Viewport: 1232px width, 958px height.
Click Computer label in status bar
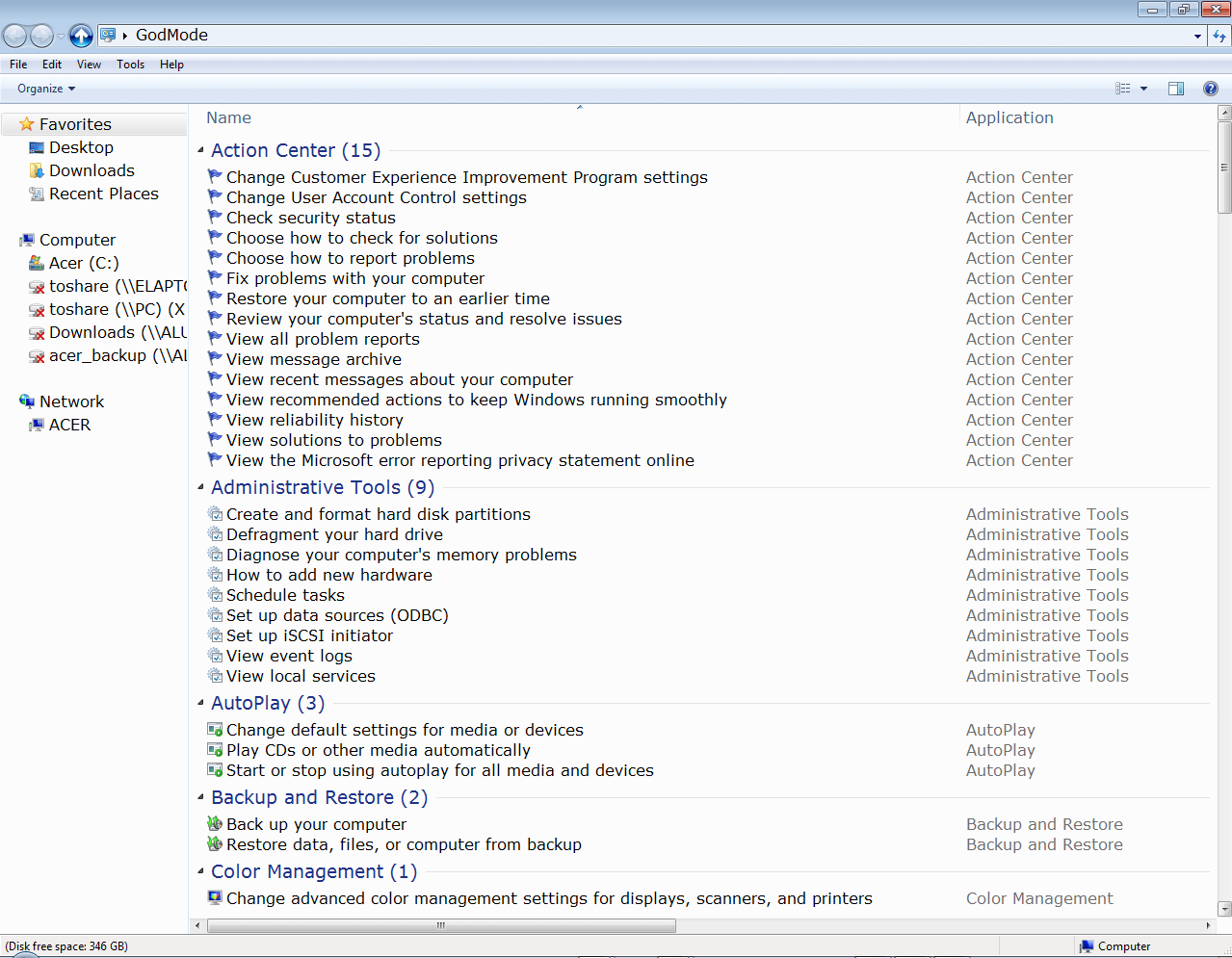click(x=1124, y=946)
